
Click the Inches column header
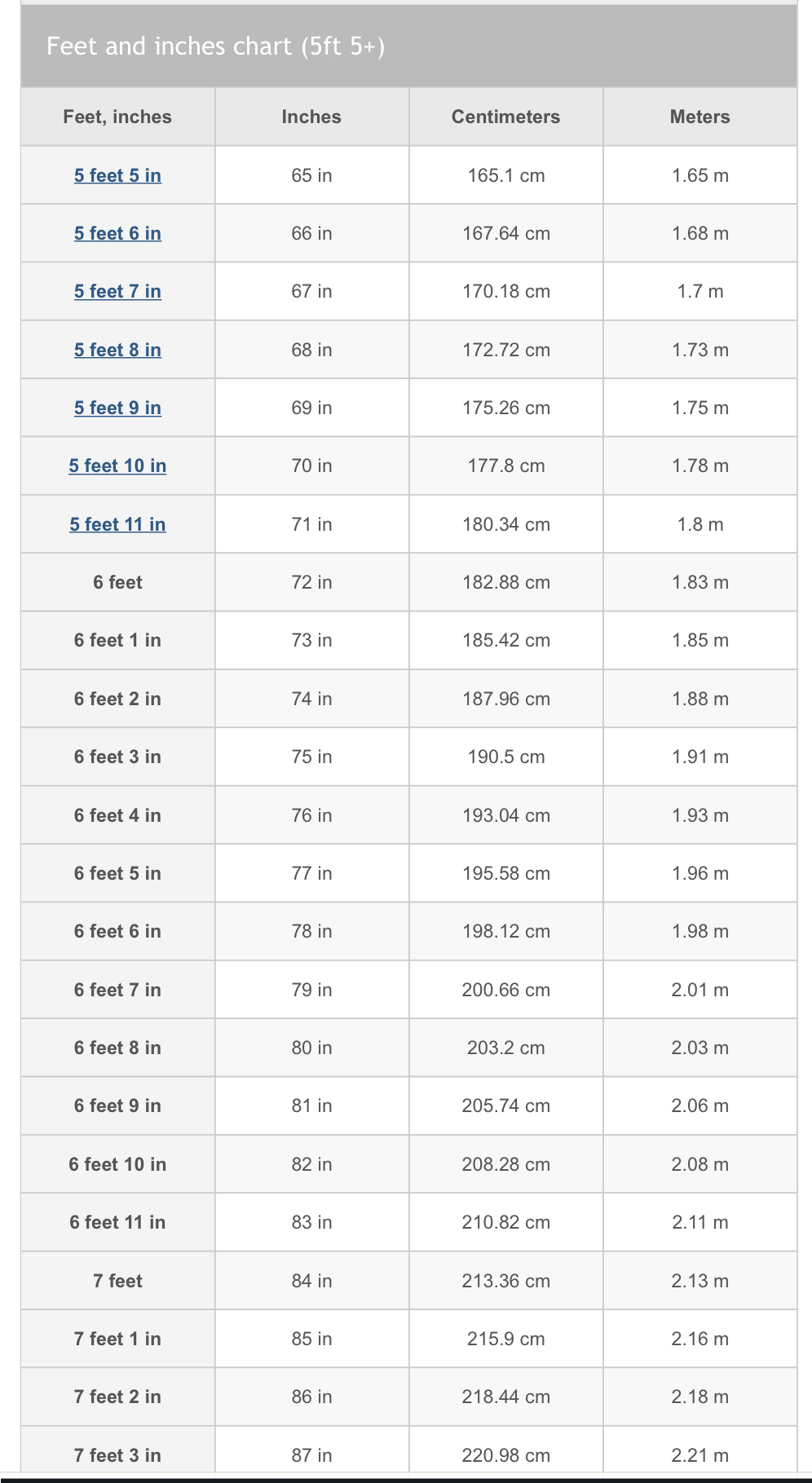311,117
